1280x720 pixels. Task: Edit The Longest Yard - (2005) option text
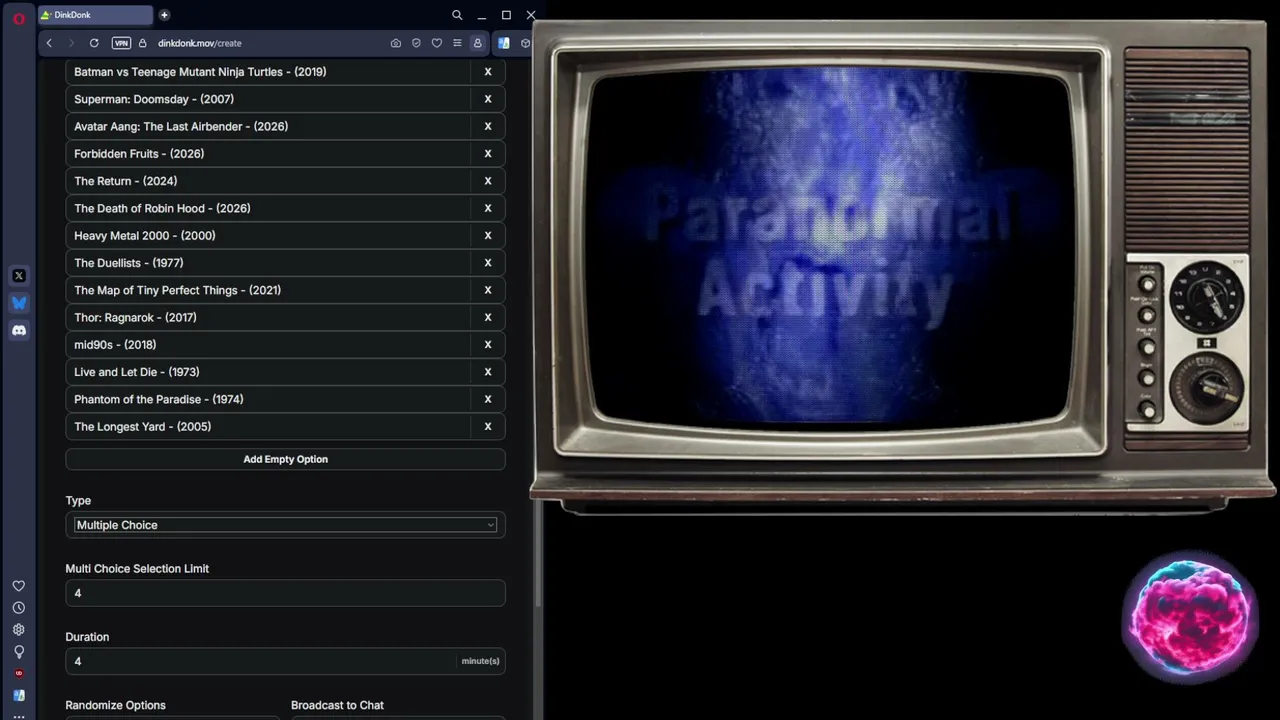click(x=268, y=426)
